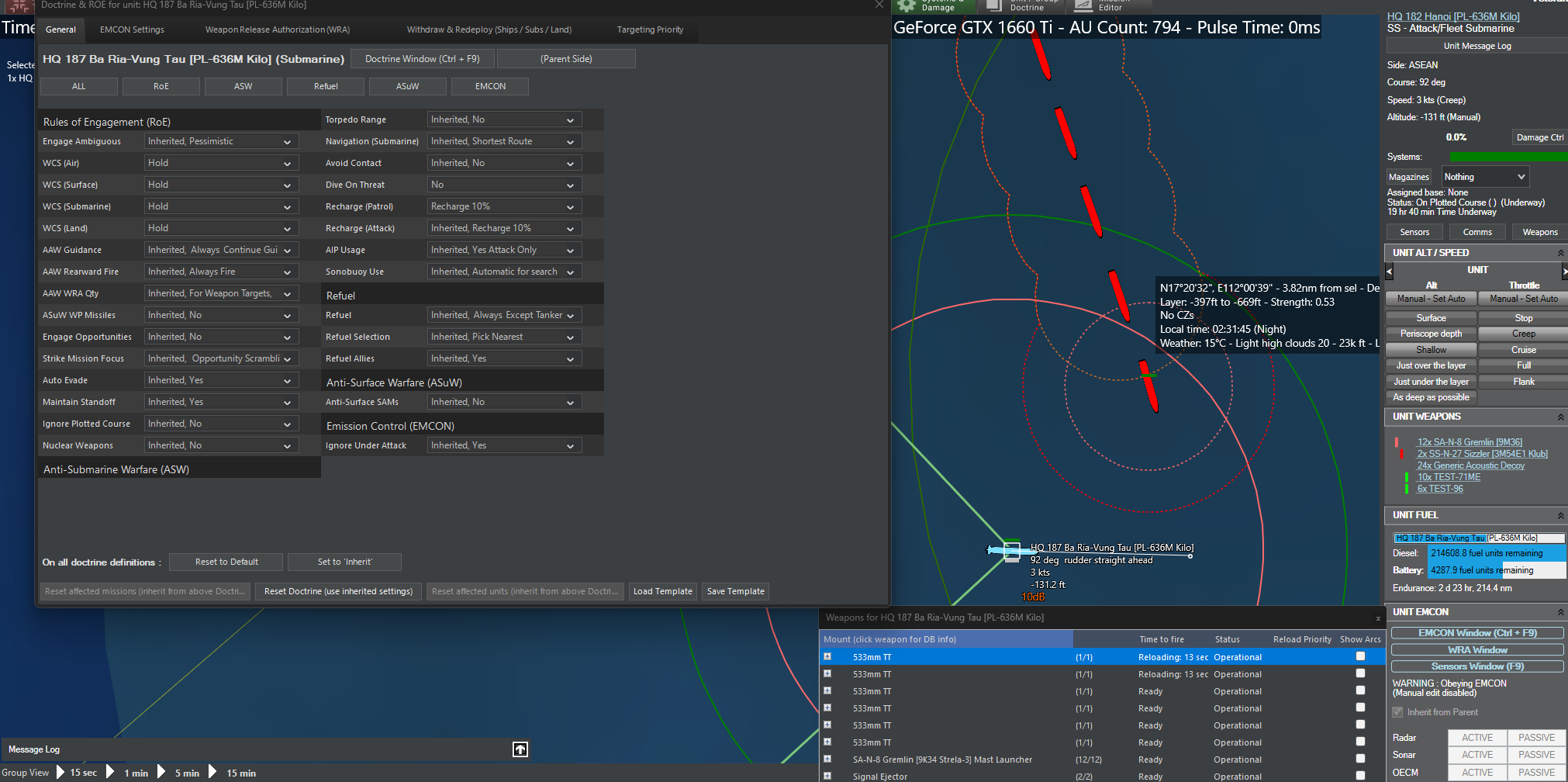Open the Mission Editor toolbar icon
This screenshot has height=782, width=1568.
[x=1083, y=5]
